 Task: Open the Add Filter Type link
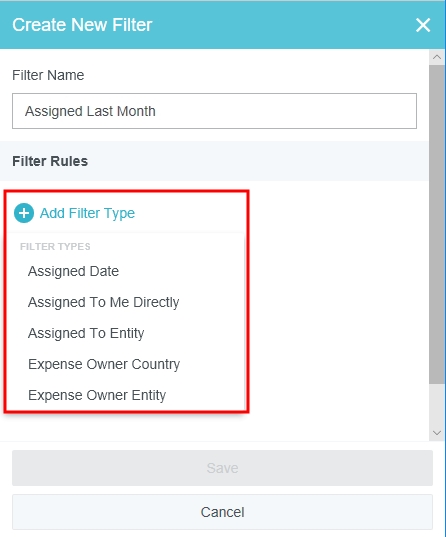coord(87,213)
